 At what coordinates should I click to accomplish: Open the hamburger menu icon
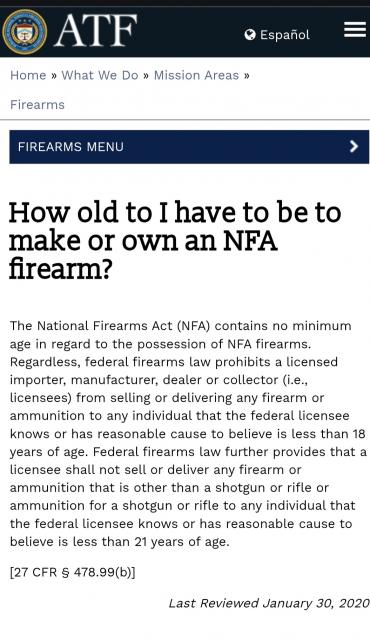pos(355,30)
